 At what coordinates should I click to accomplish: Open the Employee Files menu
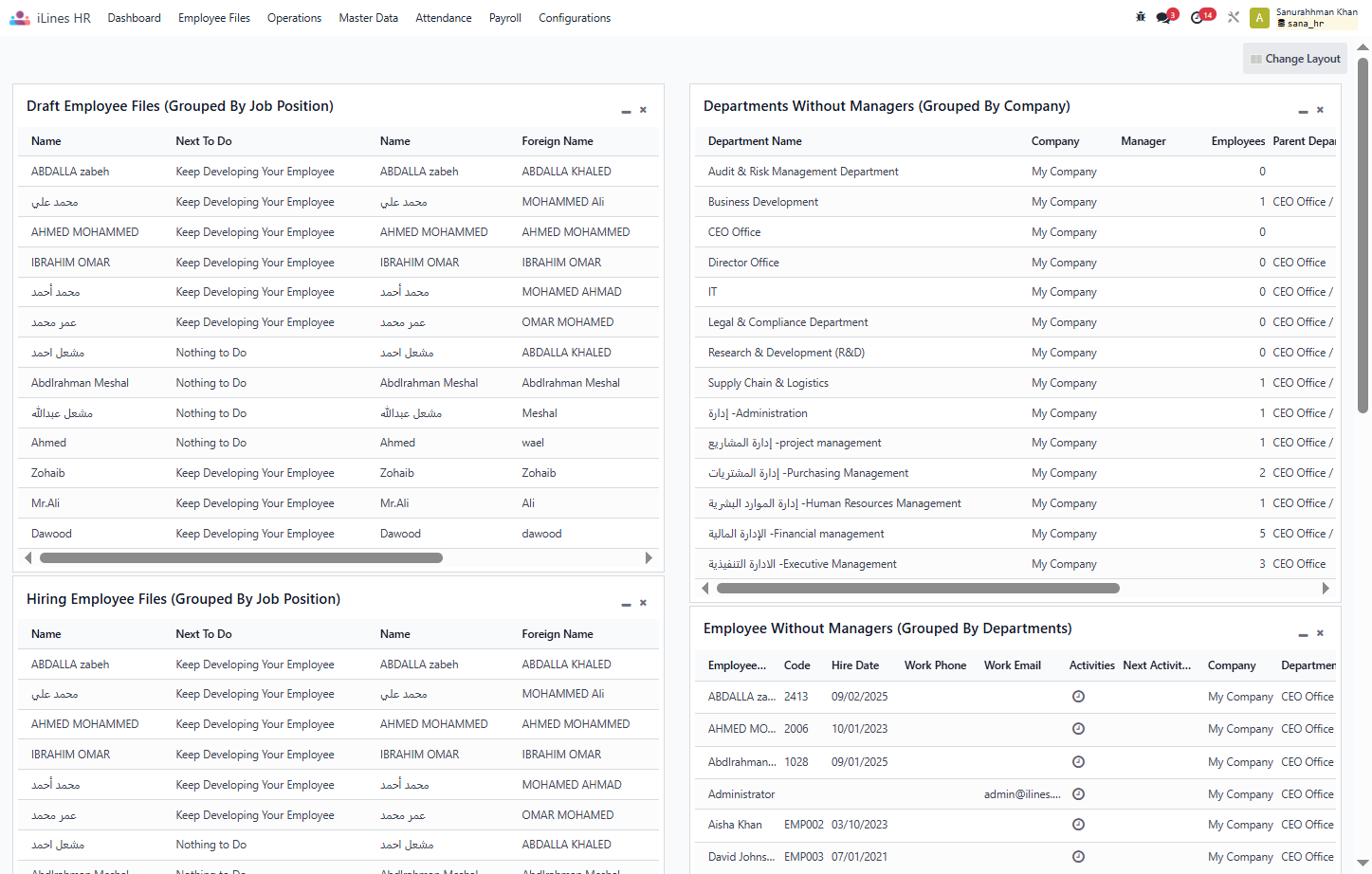(214, 18)
